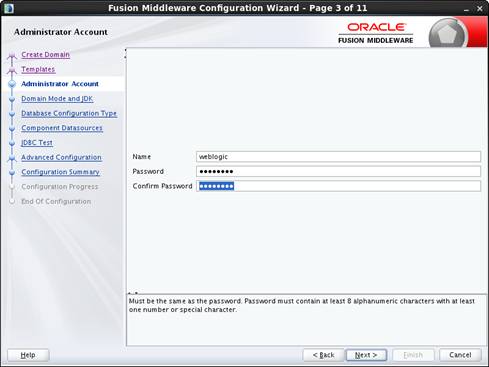489x367 pixels.
Task: Close the Configuration Wizard window
Action: point(480,9)
